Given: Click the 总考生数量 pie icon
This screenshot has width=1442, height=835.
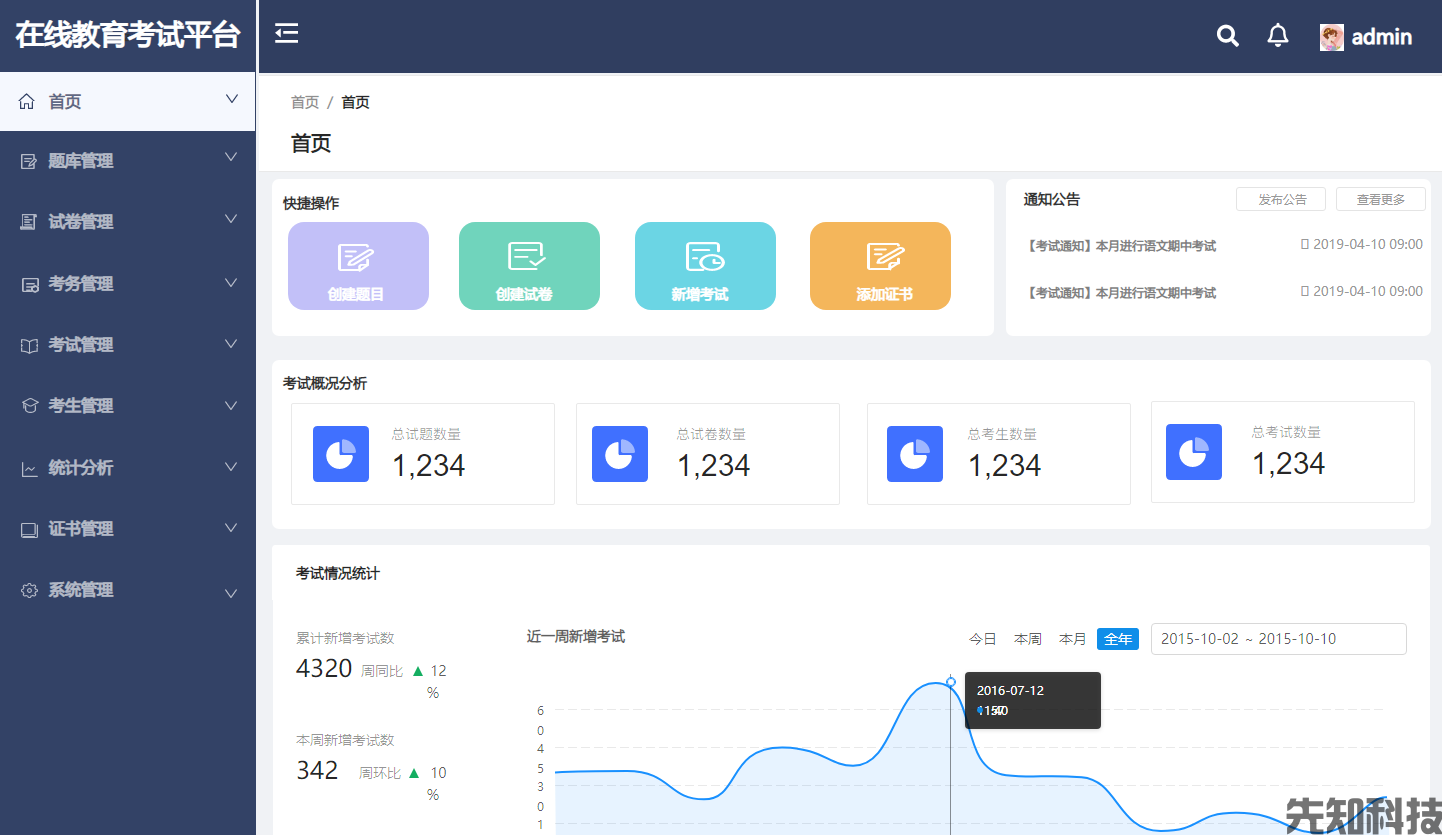Looking at the screenshot, I should (915, 454).
